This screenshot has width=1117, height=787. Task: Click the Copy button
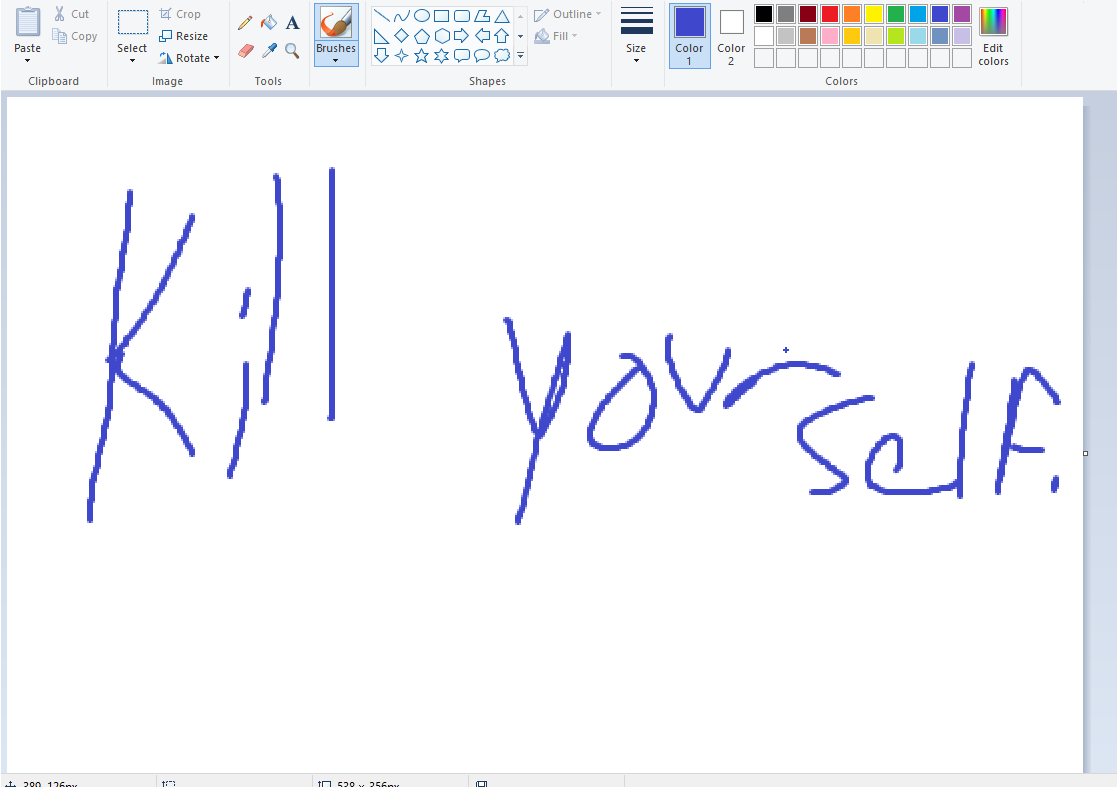point(74,36)
